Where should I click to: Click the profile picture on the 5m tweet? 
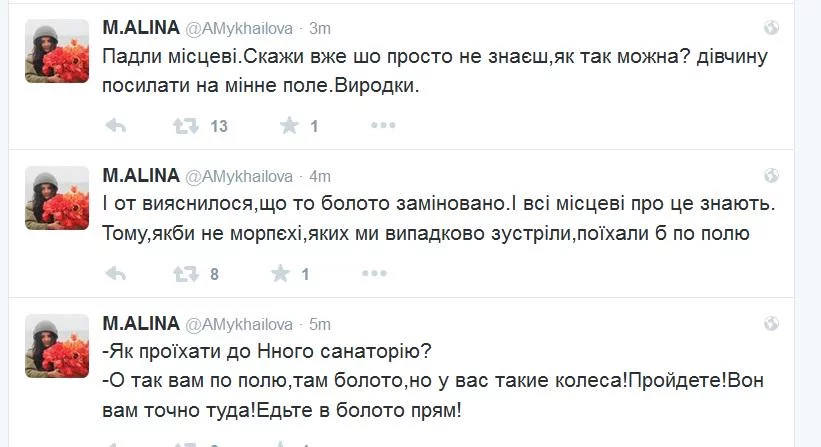click(x=50, y=346)
